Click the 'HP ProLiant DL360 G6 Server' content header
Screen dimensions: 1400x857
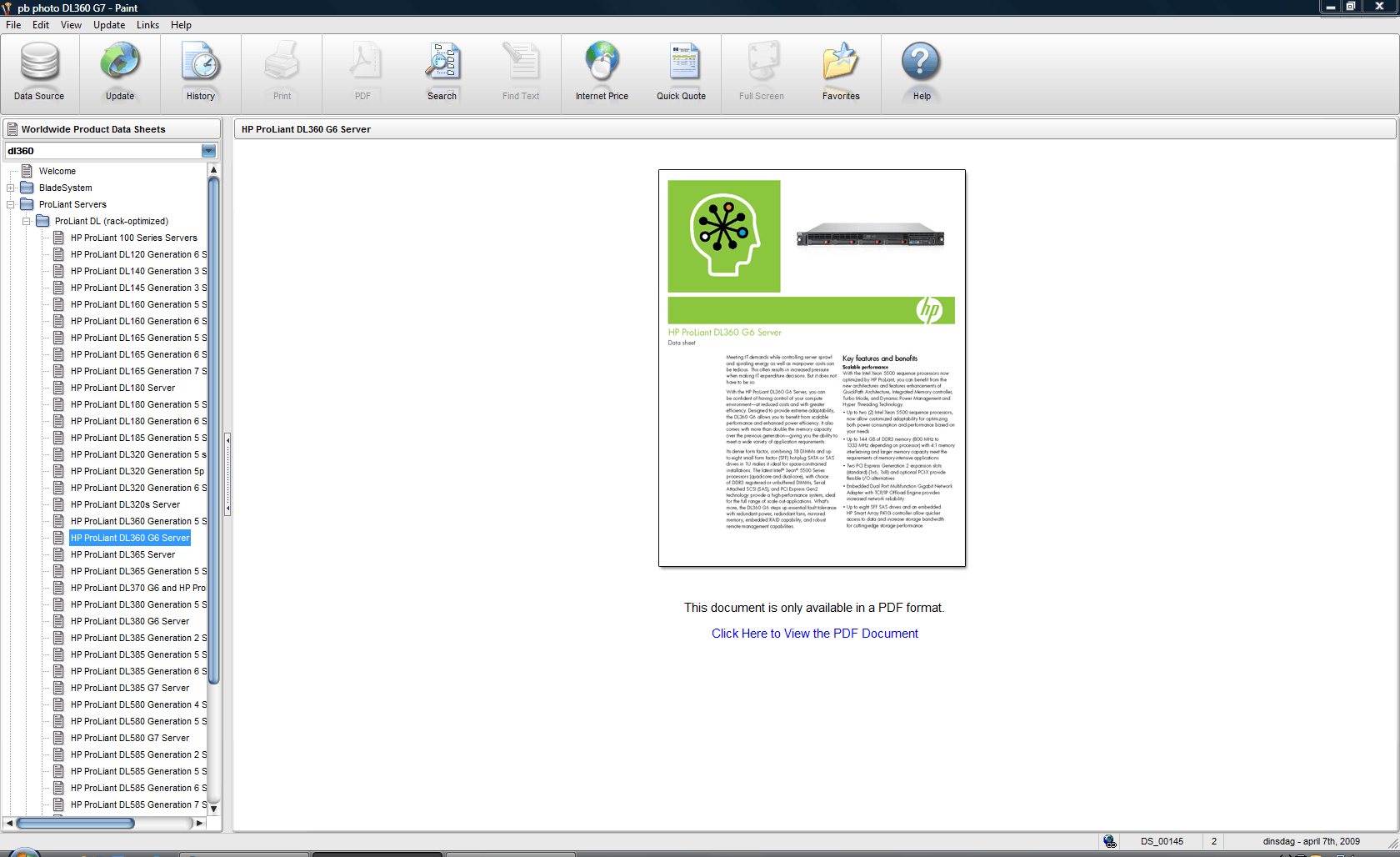[x=306, y=129]
